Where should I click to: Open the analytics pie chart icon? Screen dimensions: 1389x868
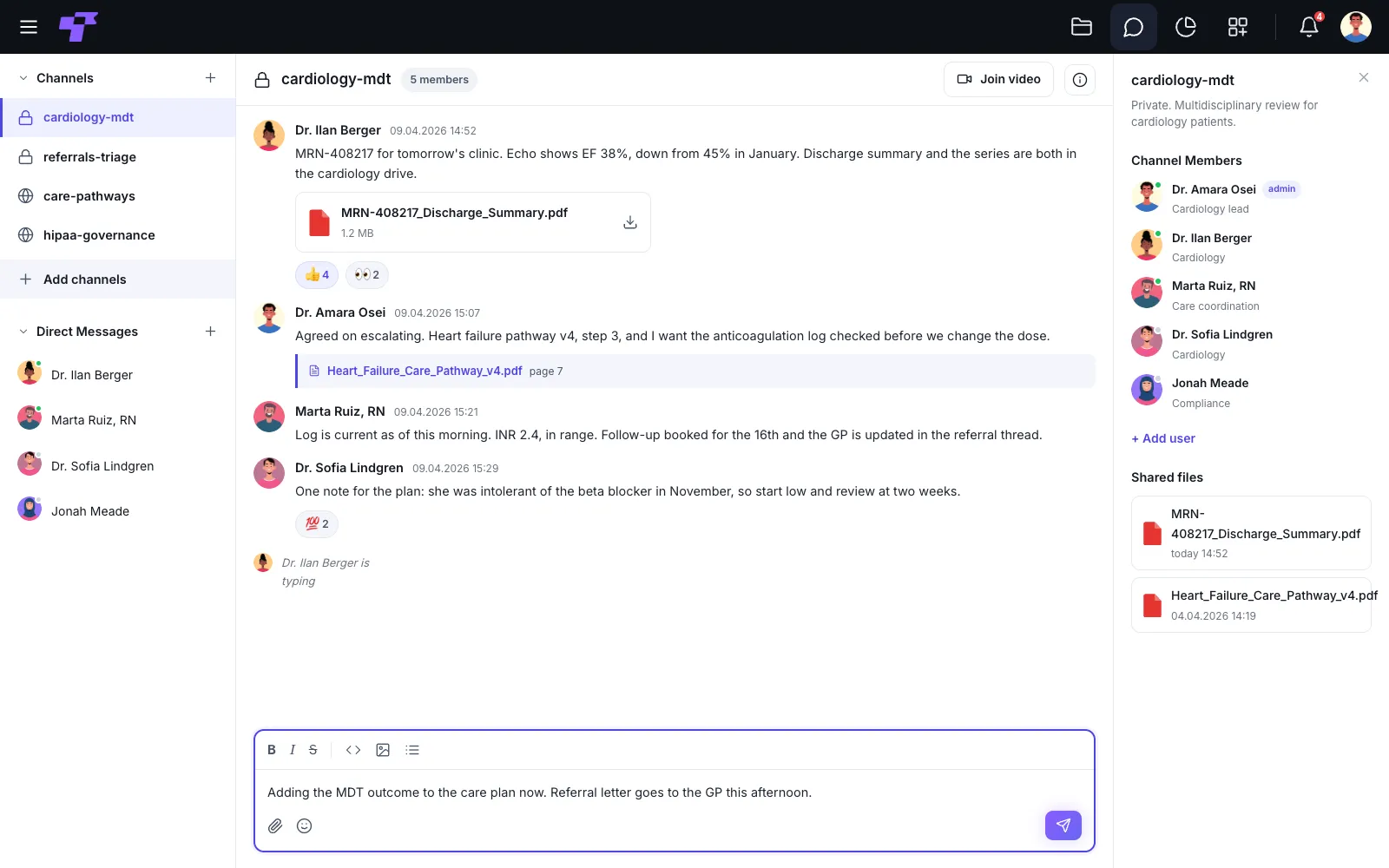[x=1186, y=27]
